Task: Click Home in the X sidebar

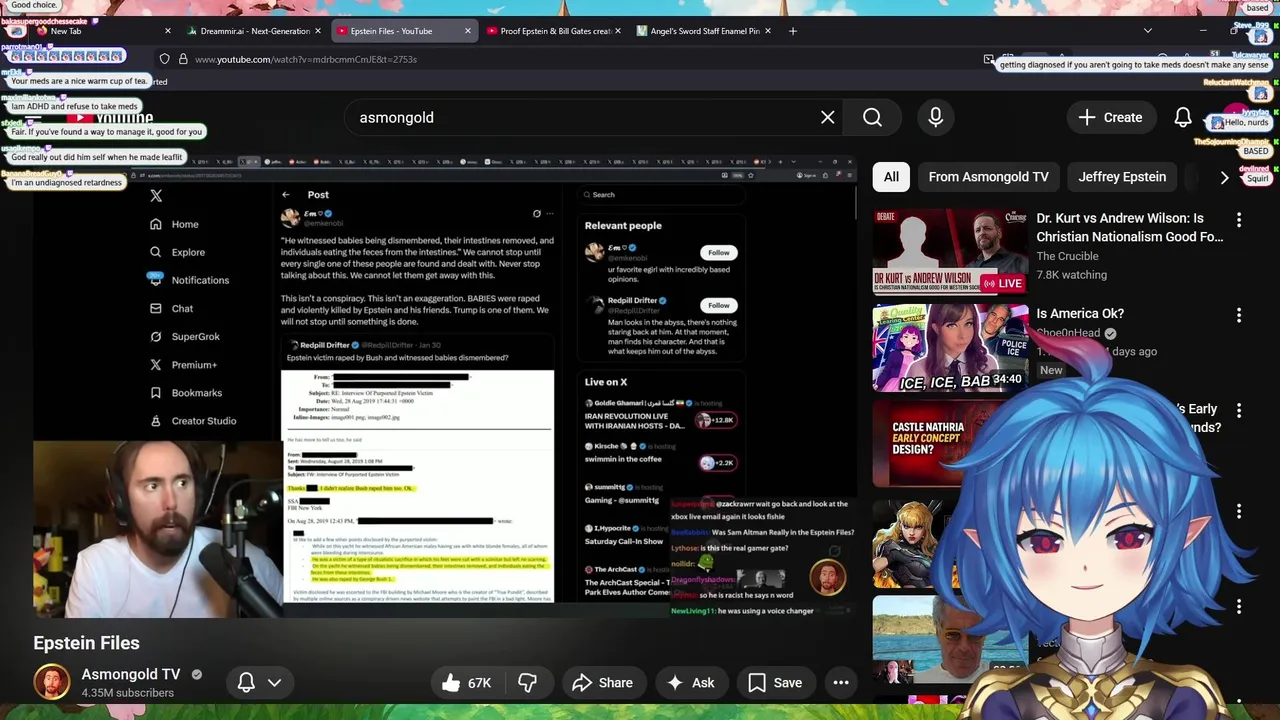Action: [x=185, y=225]
